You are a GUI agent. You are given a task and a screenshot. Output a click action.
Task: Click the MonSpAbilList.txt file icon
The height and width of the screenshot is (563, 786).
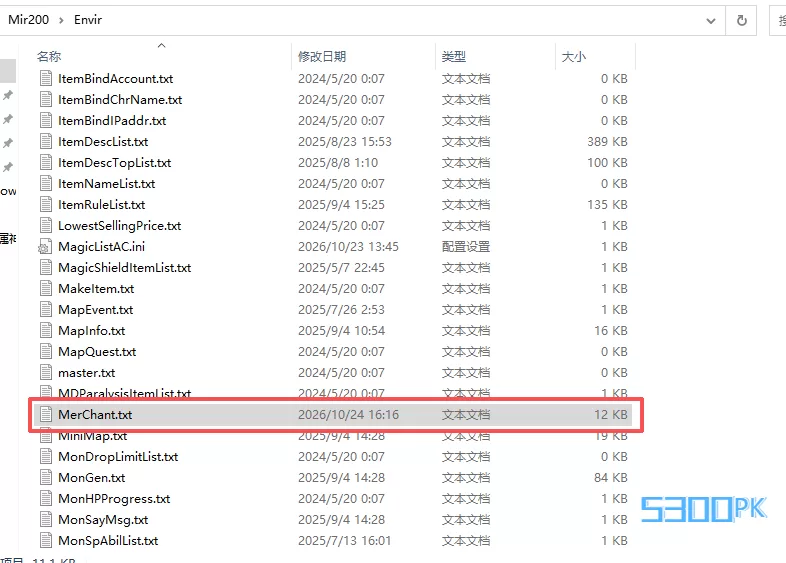[x=46, y=541]
